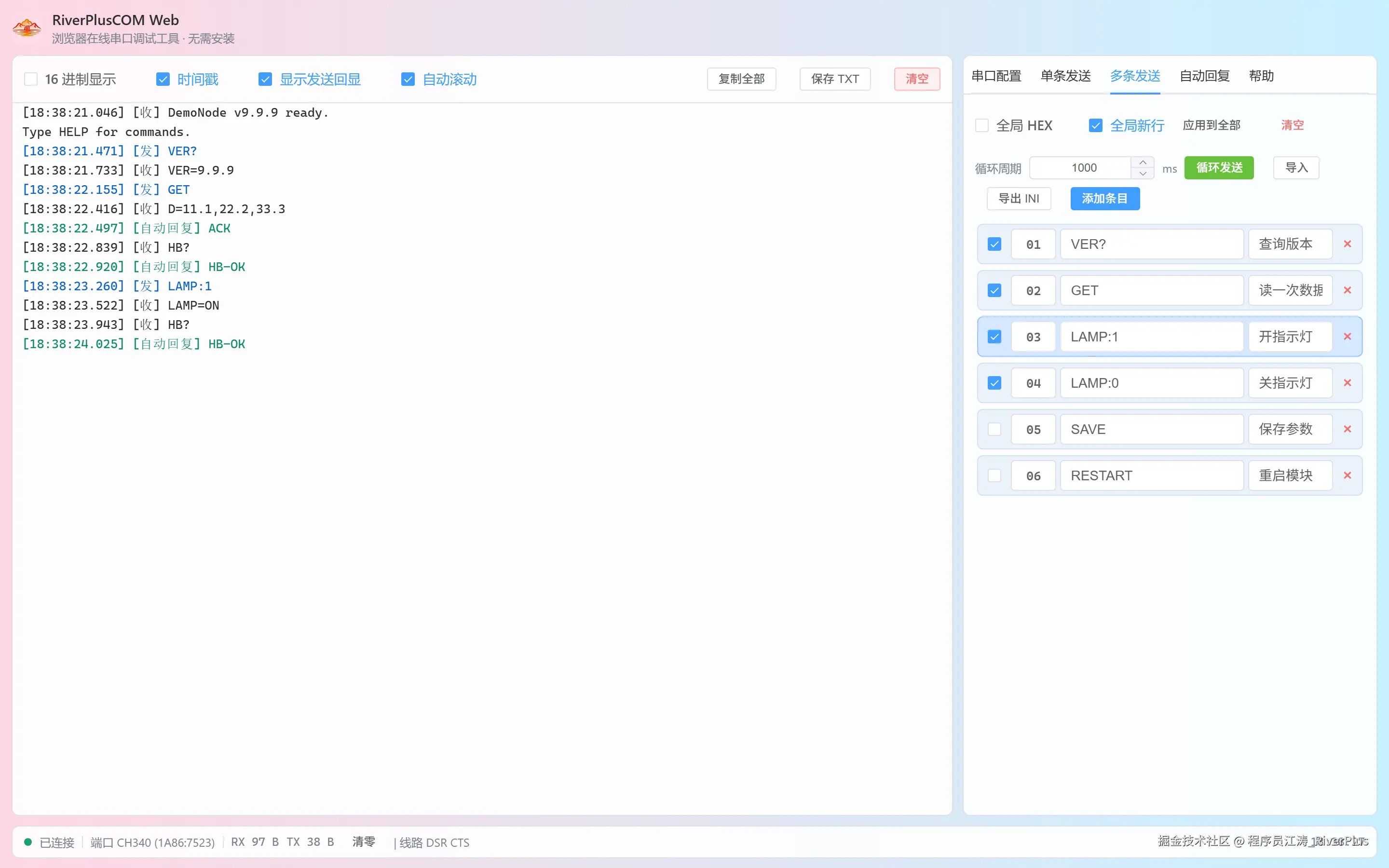This screenshot has width=1389, height=868.
Task: Increase loop period with up arrow
Action: click(x=1143, y=163)
